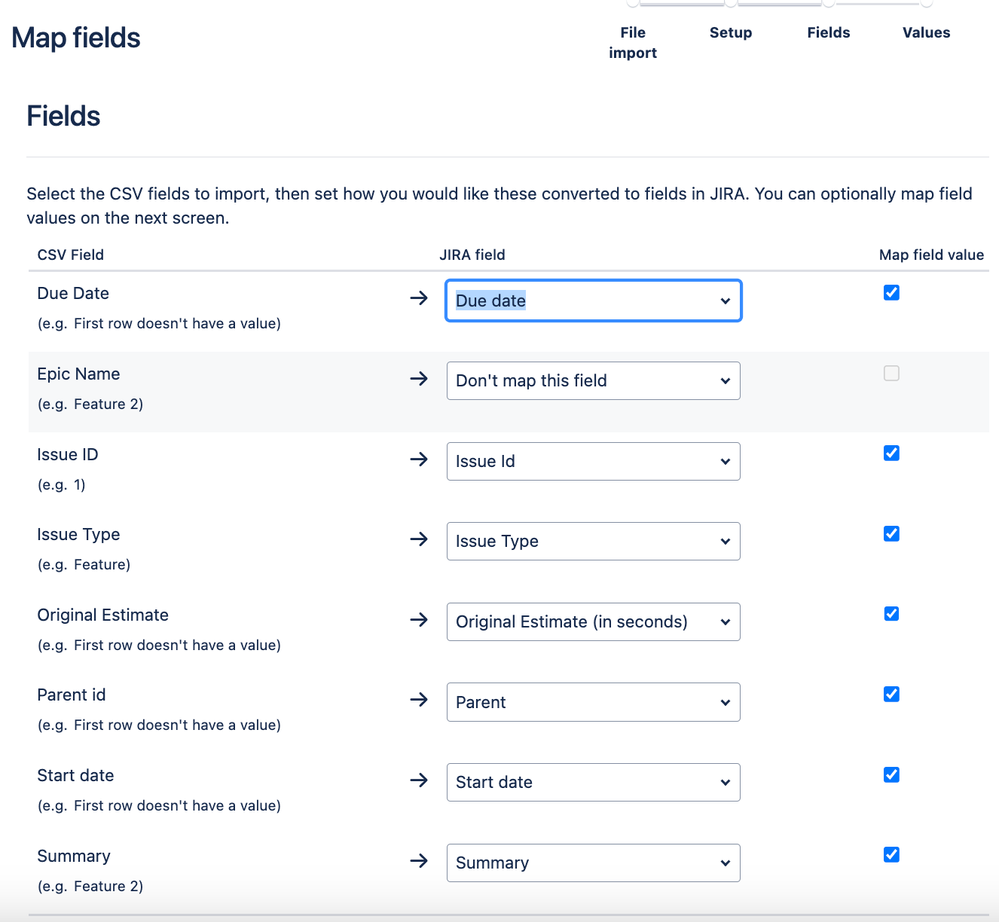Click the arrow icon in Original Estimate row
Screen dimensions: 999x922
coord(419,619)
